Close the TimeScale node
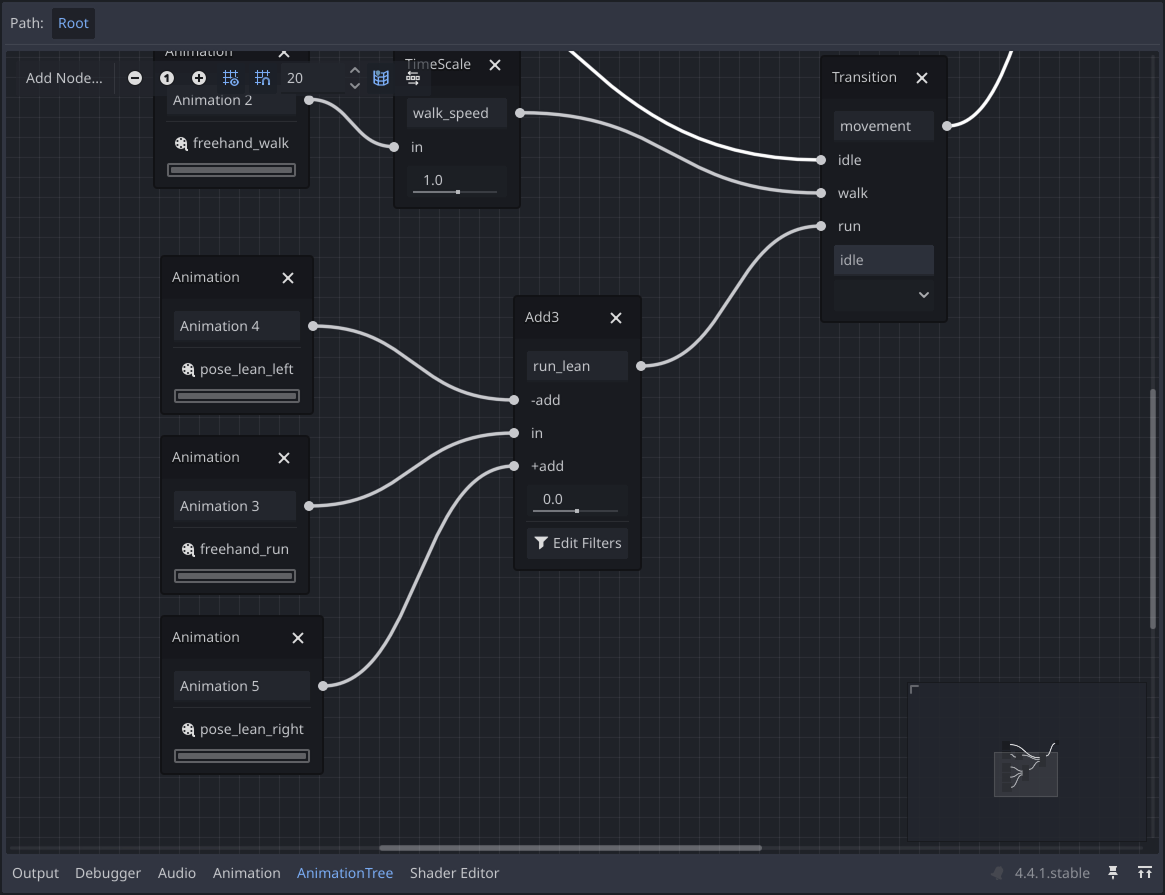The image size is (1165, 895). (x=495, y=65)
